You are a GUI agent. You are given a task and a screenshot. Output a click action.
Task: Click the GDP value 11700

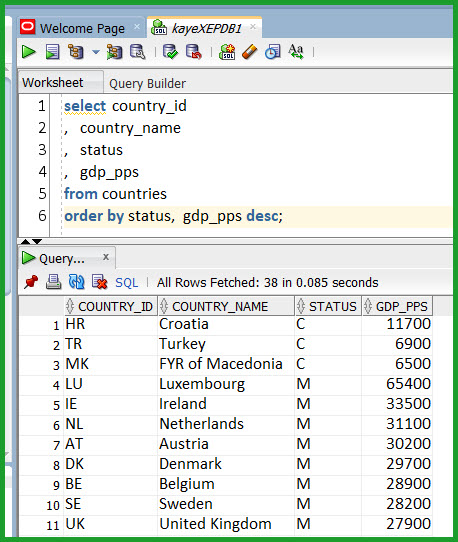click(x=408, y=324)
